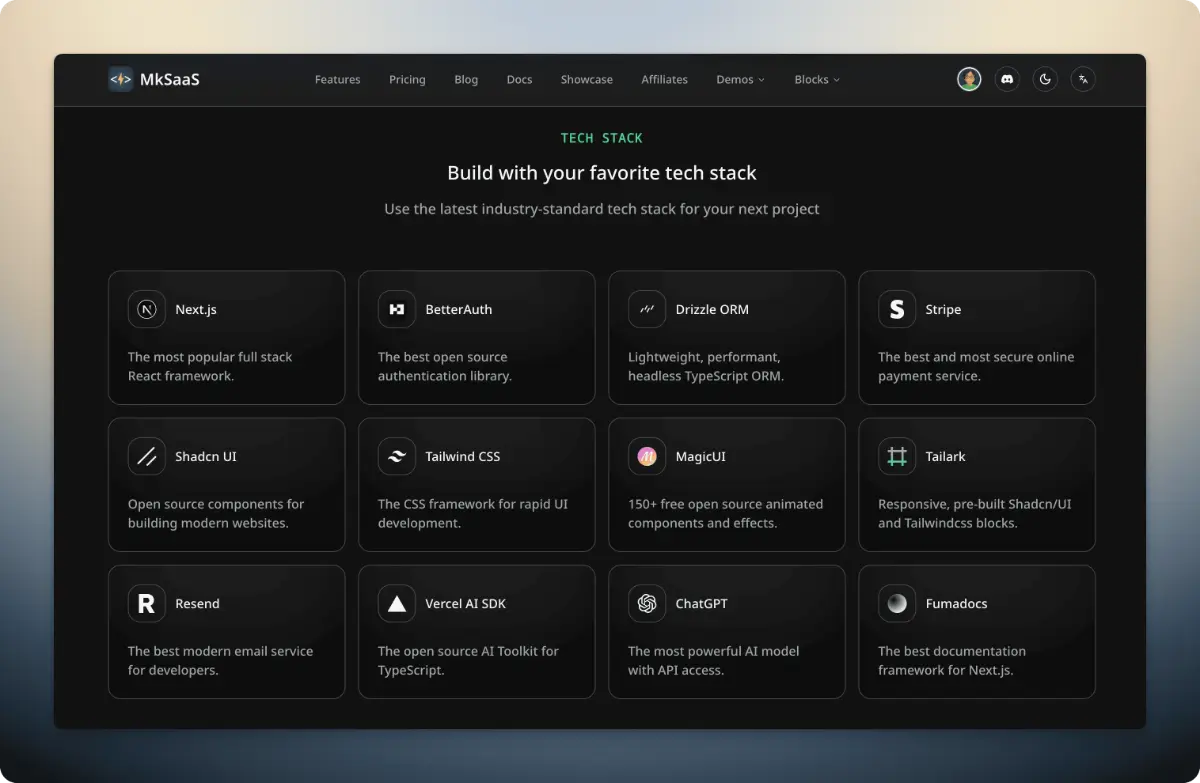Click the Fumadocs logo icon

pyautogui.click(x=897, y=603)
